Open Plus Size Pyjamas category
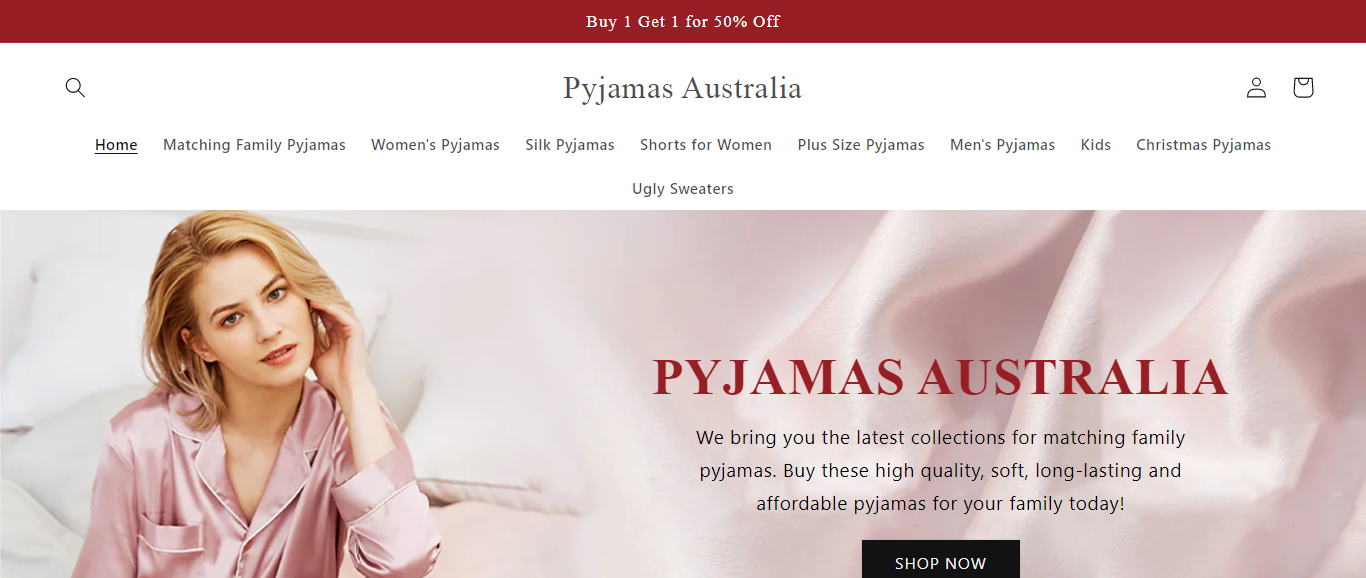Viewport: 1366px width, 578px height. 861,145
